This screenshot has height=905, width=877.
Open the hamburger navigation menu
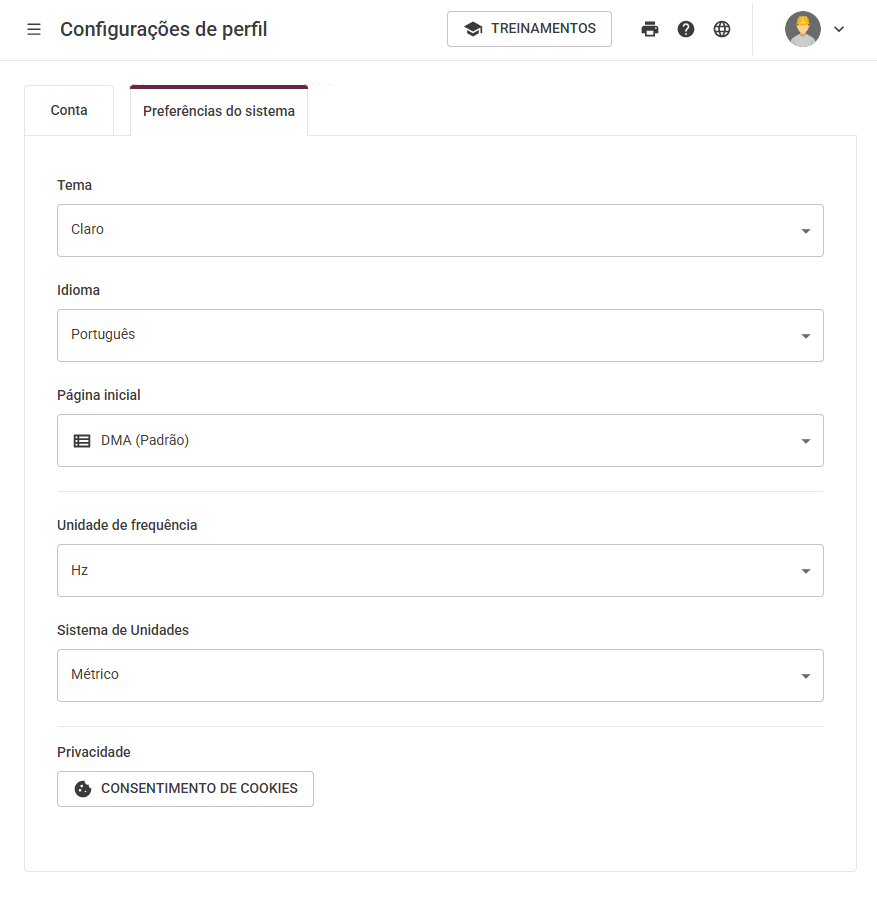click(34, 29)
